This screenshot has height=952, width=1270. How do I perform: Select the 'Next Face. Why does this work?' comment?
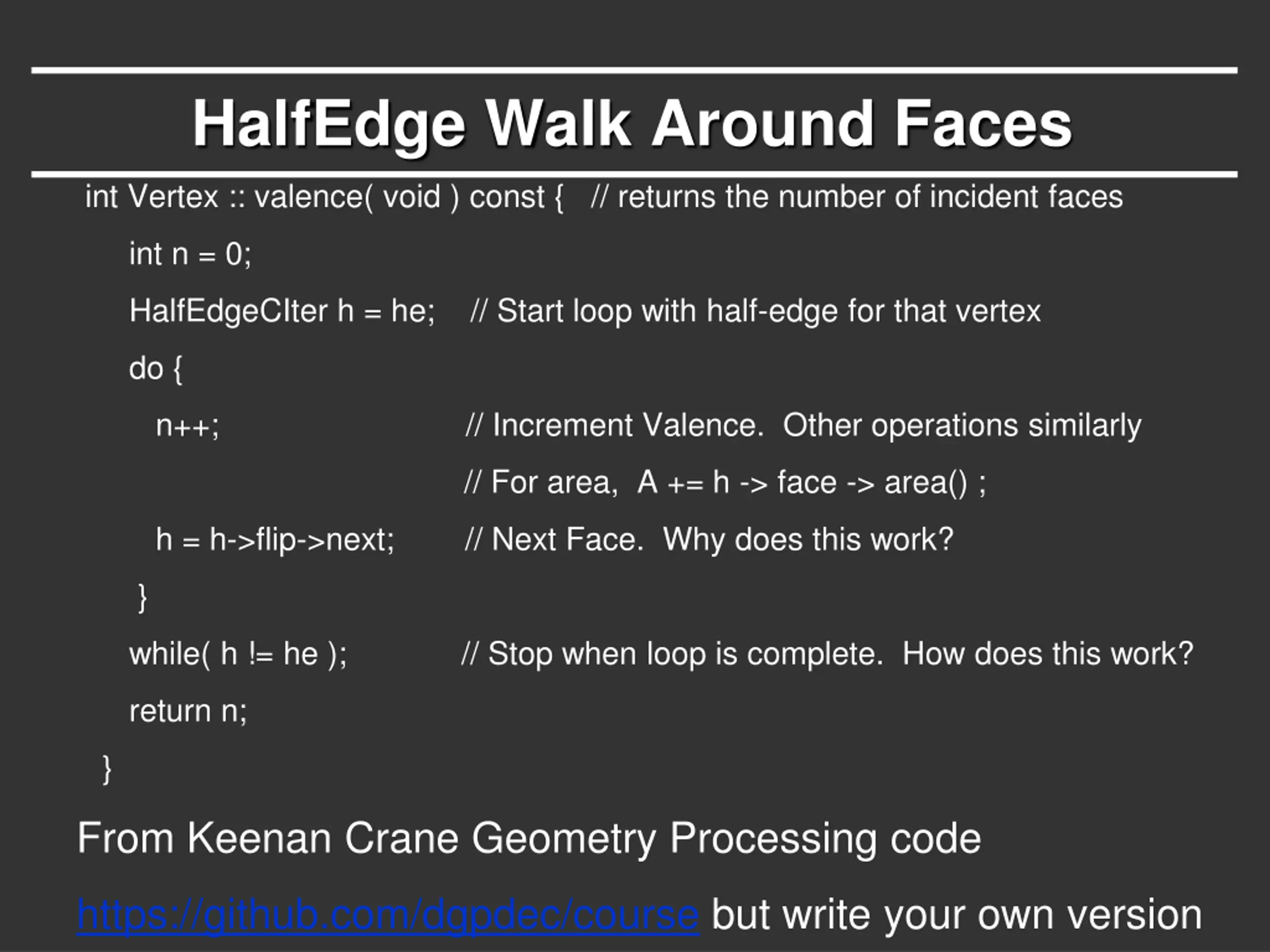tap(708, 540)
